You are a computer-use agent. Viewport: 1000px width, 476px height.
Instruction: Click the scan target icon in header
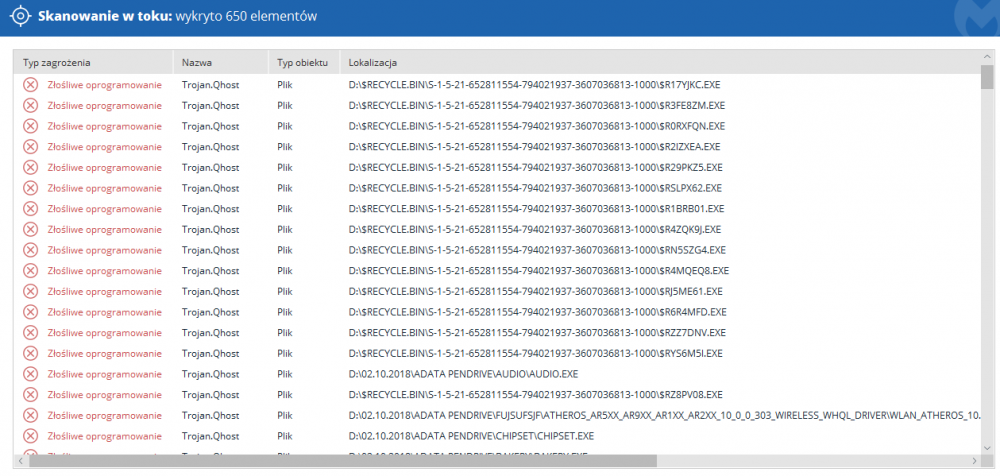(19, 17)
